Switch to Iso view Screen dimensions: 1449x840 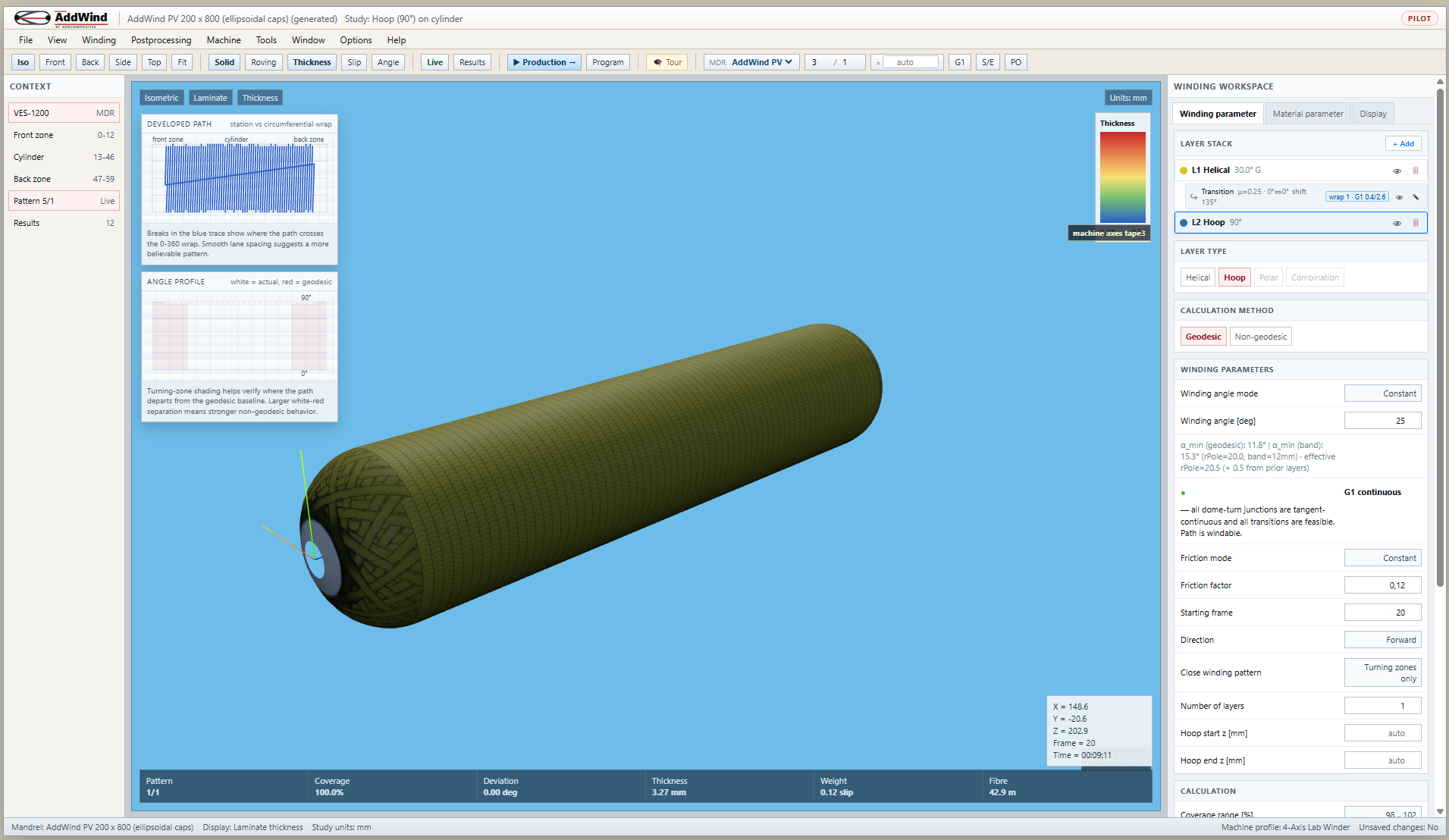point(23,62)
